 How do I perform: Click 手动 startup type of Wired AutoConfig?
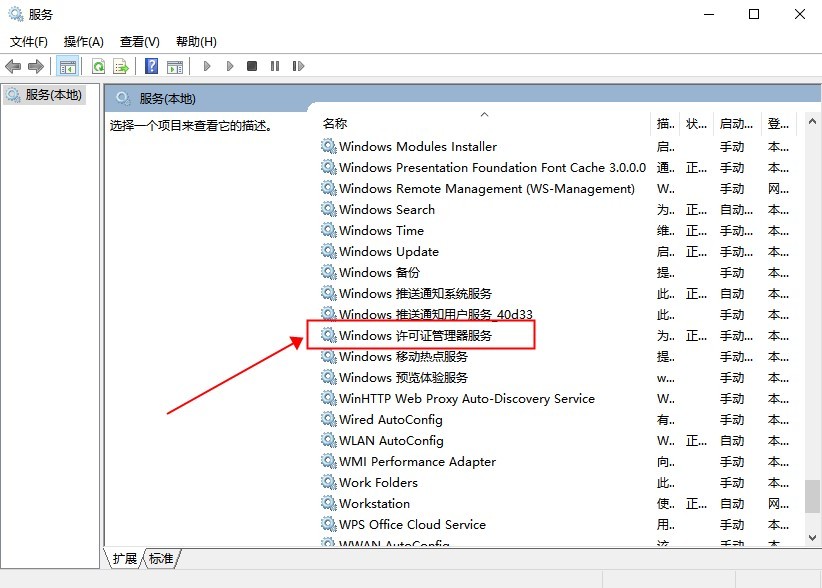(732, 420)
